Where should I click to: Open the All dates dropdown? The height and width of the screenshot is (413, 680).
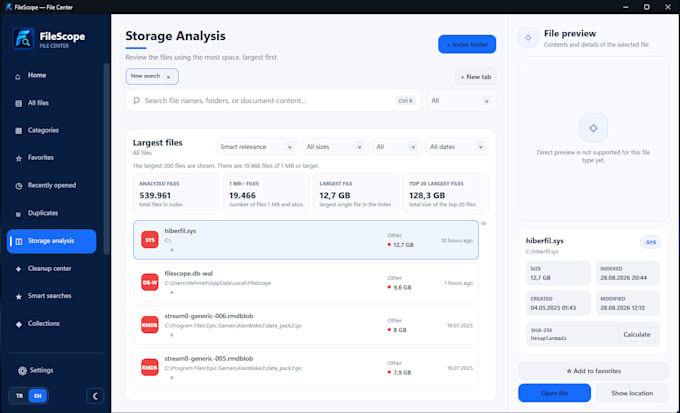coord(457,147)
